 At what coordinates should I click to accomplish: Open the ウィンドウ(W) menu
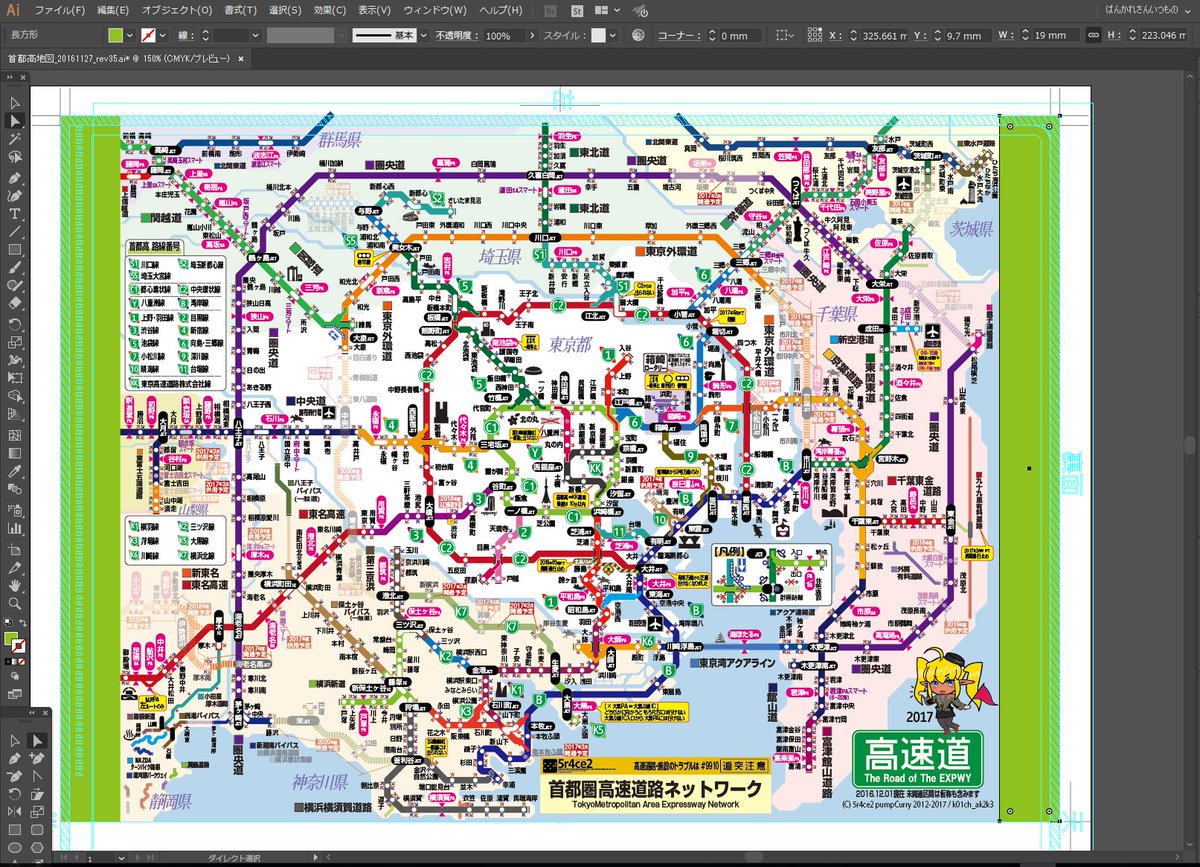click(x=434, y=10)
